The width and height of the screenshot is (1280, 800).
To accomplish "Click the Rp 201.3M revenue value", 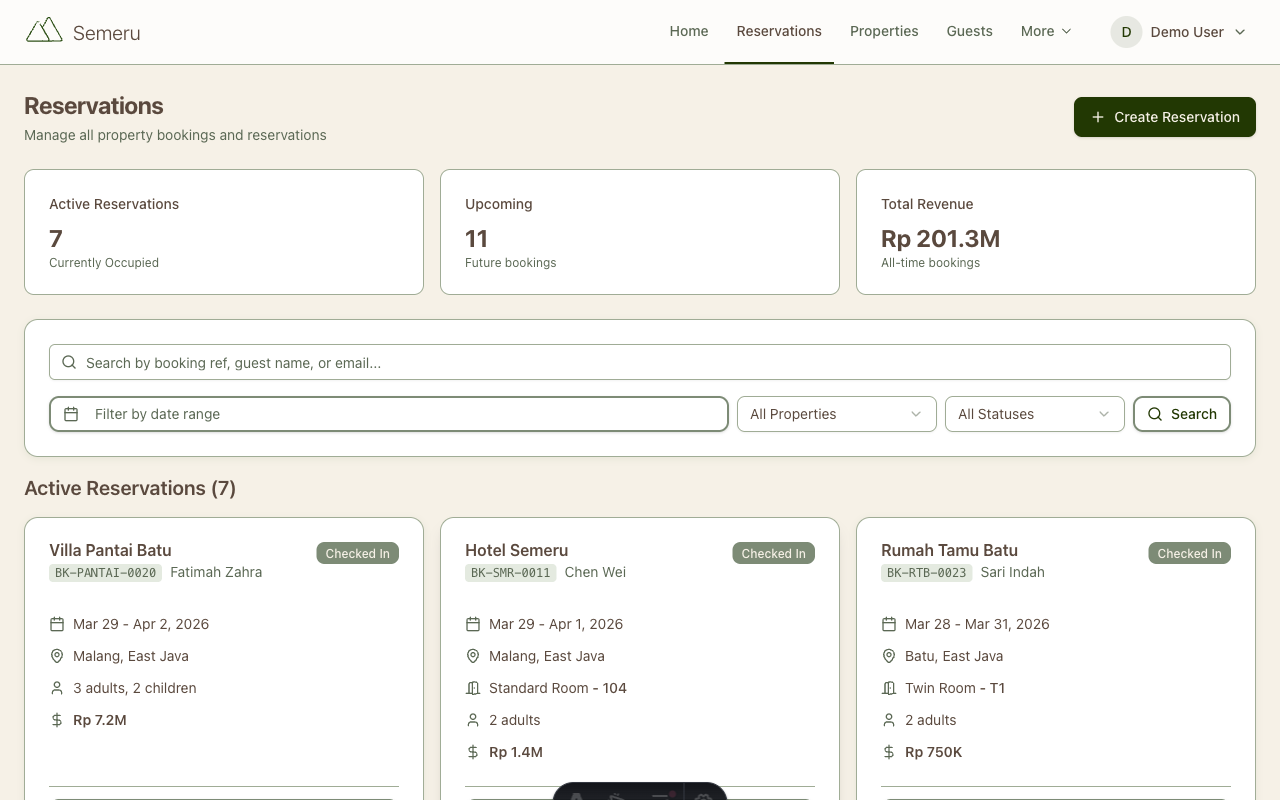I will pos(940,239).
